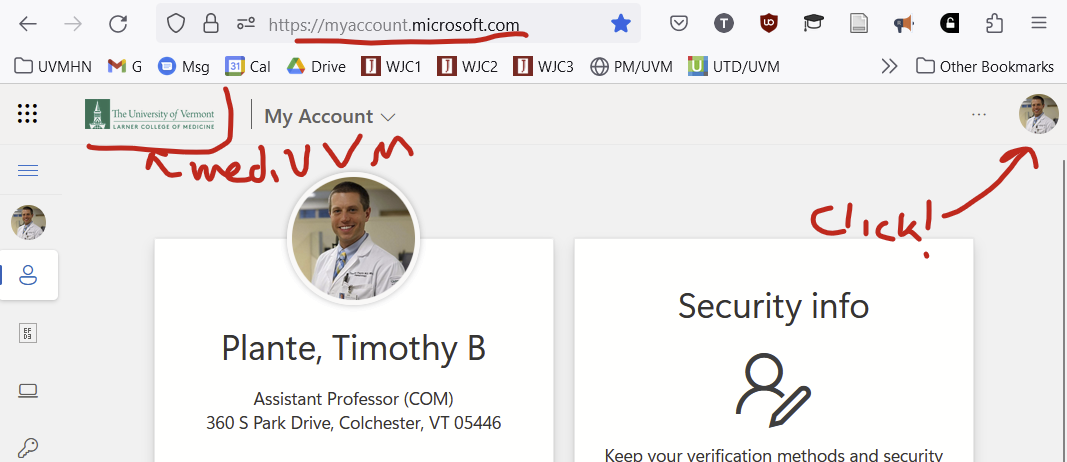Open the Firefox application menu

[x=1038, y=24]
